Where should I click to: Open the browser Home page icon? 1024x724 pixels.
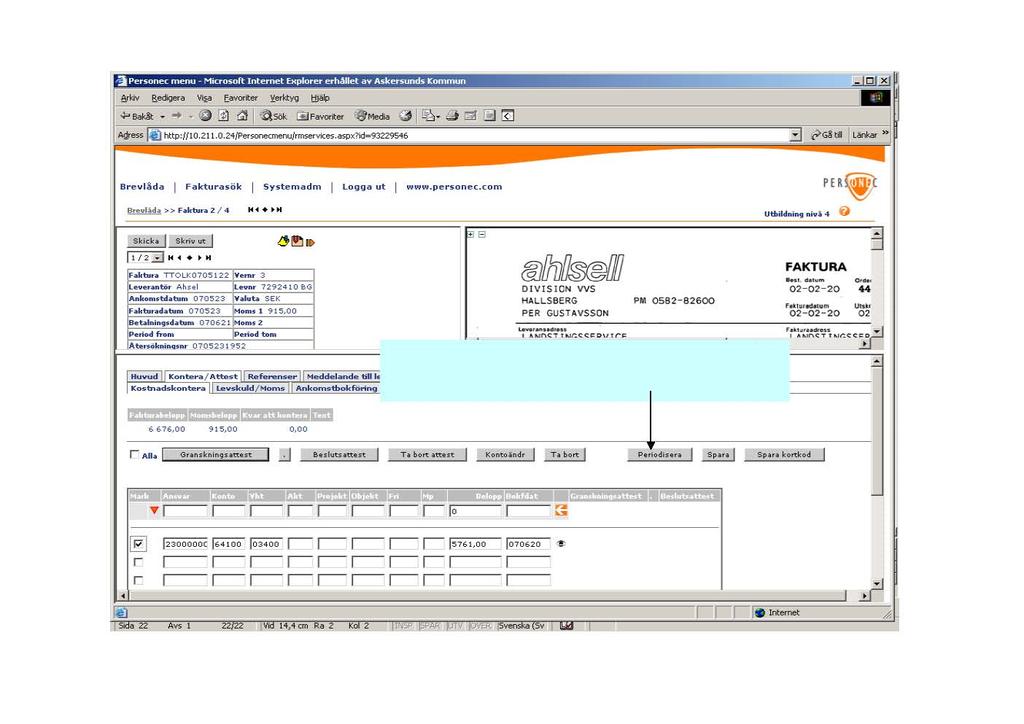click(x=242, y=116)
